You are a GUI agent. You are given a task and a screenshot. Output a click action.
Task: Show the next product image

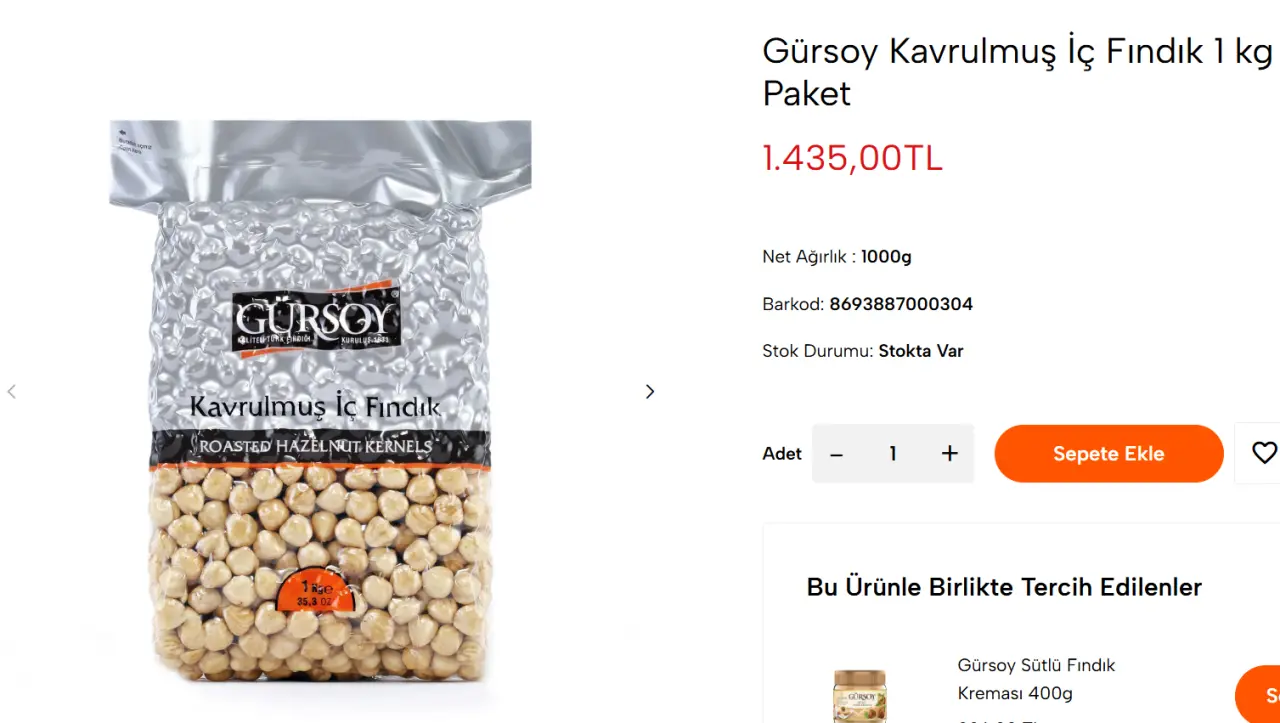coord(650,392)
